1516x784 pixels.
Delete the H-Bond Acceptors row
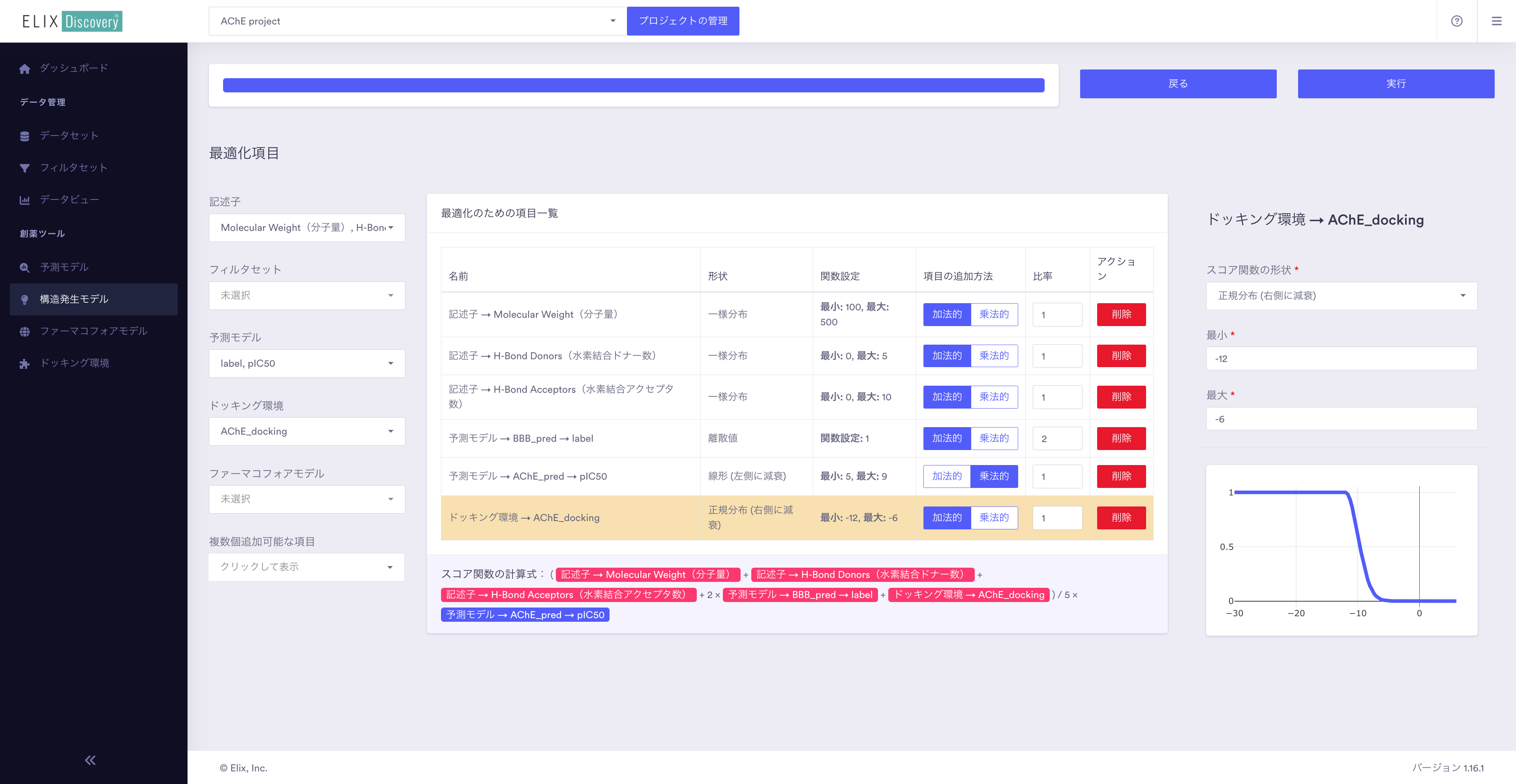click(x=1121, y=397)
